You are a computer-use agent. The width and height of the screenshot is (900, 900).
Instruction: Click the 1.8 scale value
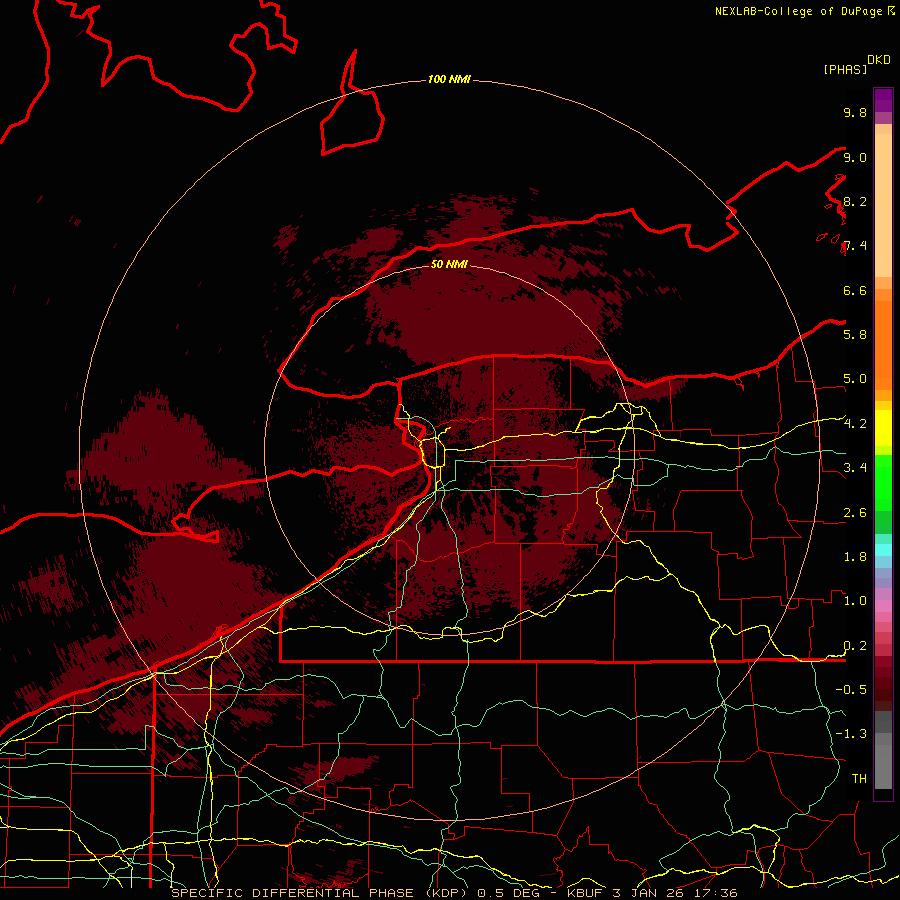pyautogui.click(x=855, y=557)
